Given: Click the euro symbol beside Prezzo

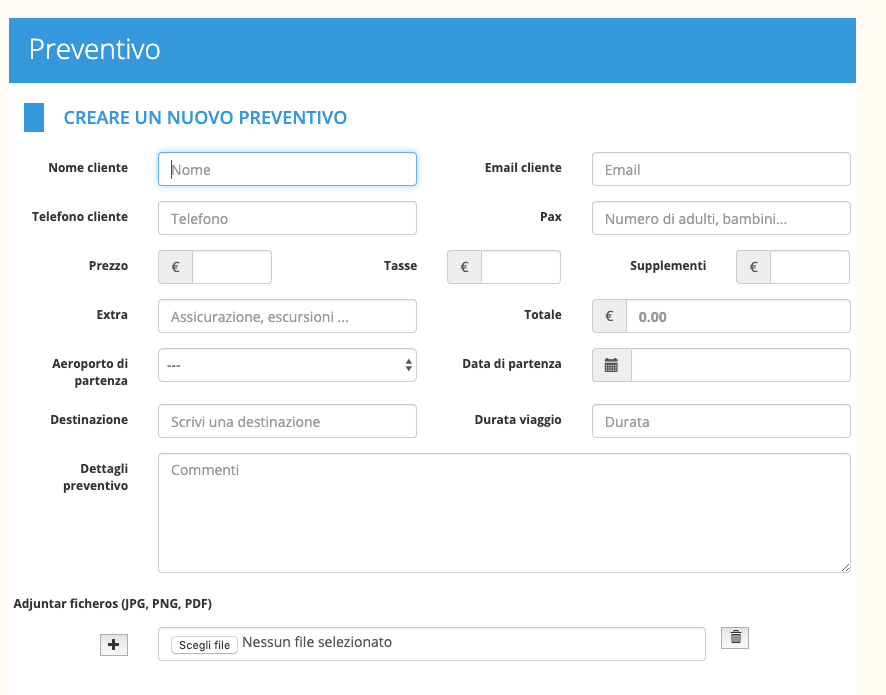Looking at the screenshot, I should click(x=175, y=267).
